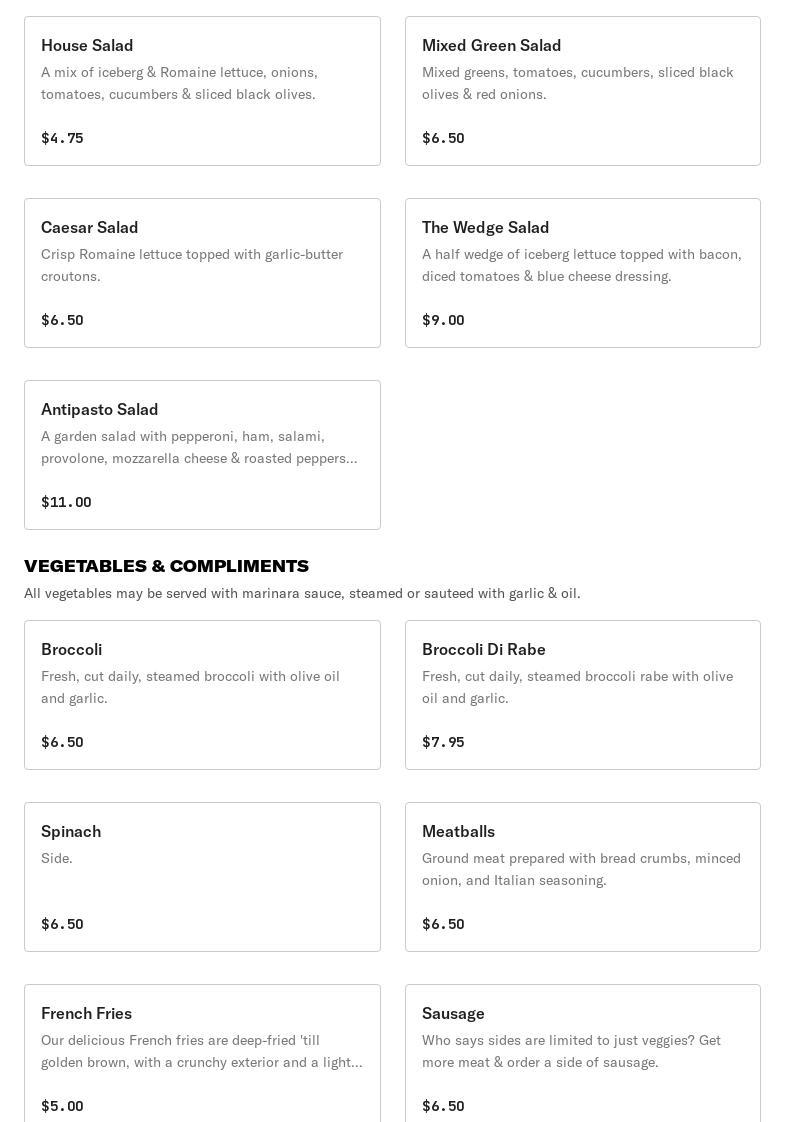Open the Spinach side card

click(202, 877)
